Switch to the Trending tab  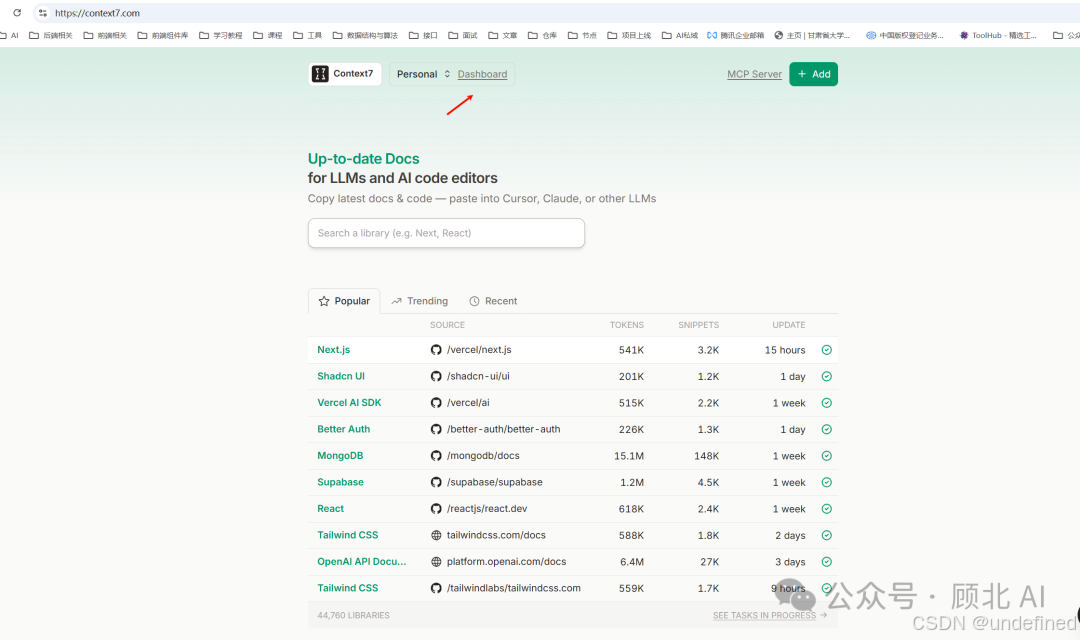[x=419, y=301]
